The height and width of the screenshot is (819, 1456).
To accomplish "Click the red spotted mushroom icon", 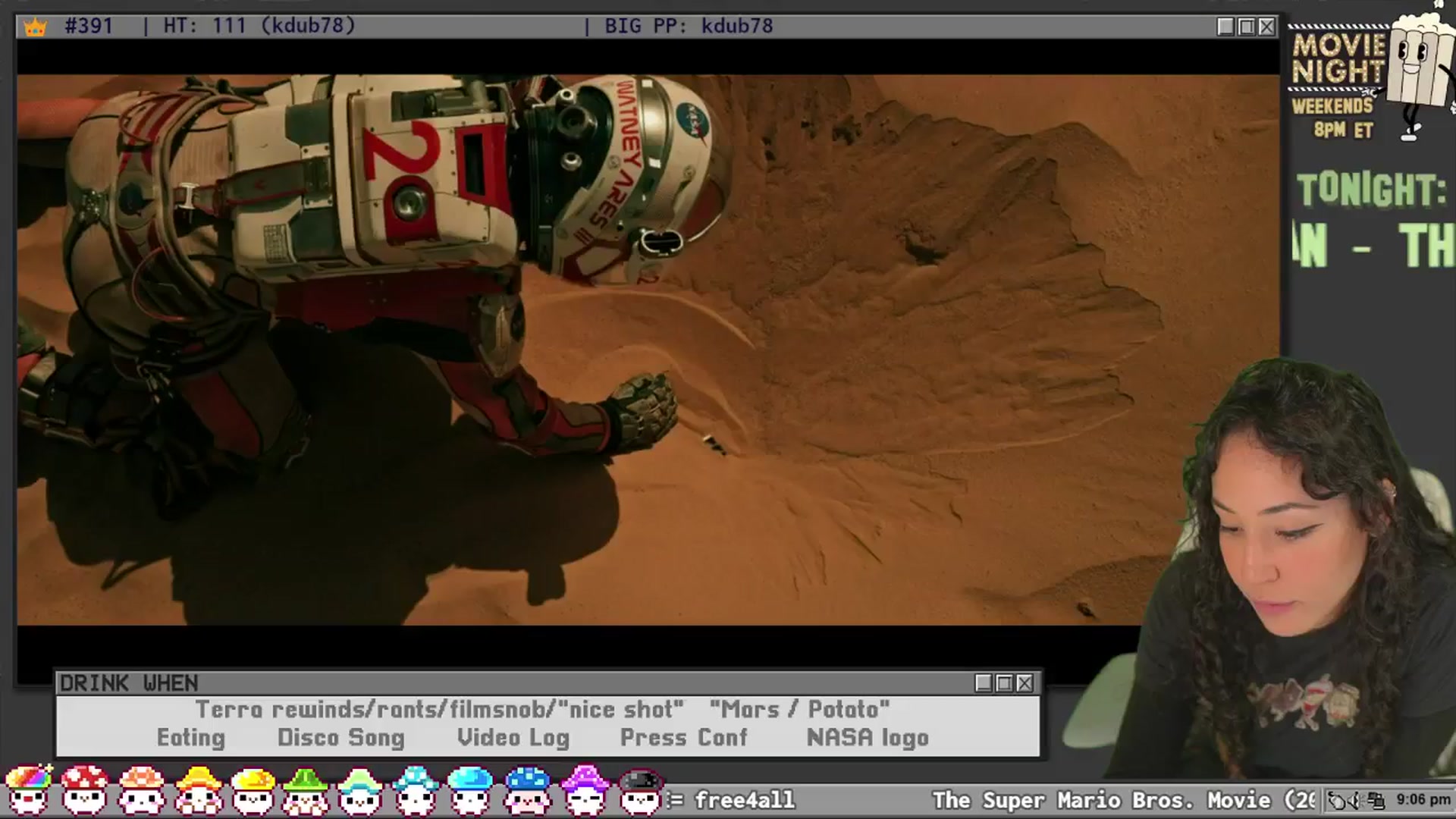I will (x=84, y=790).
